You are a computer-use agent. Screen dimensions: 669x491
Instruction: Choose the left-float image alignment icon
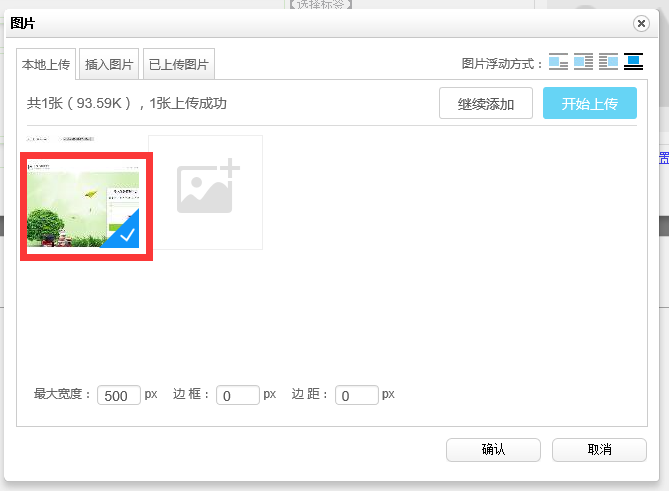point(584,63)
